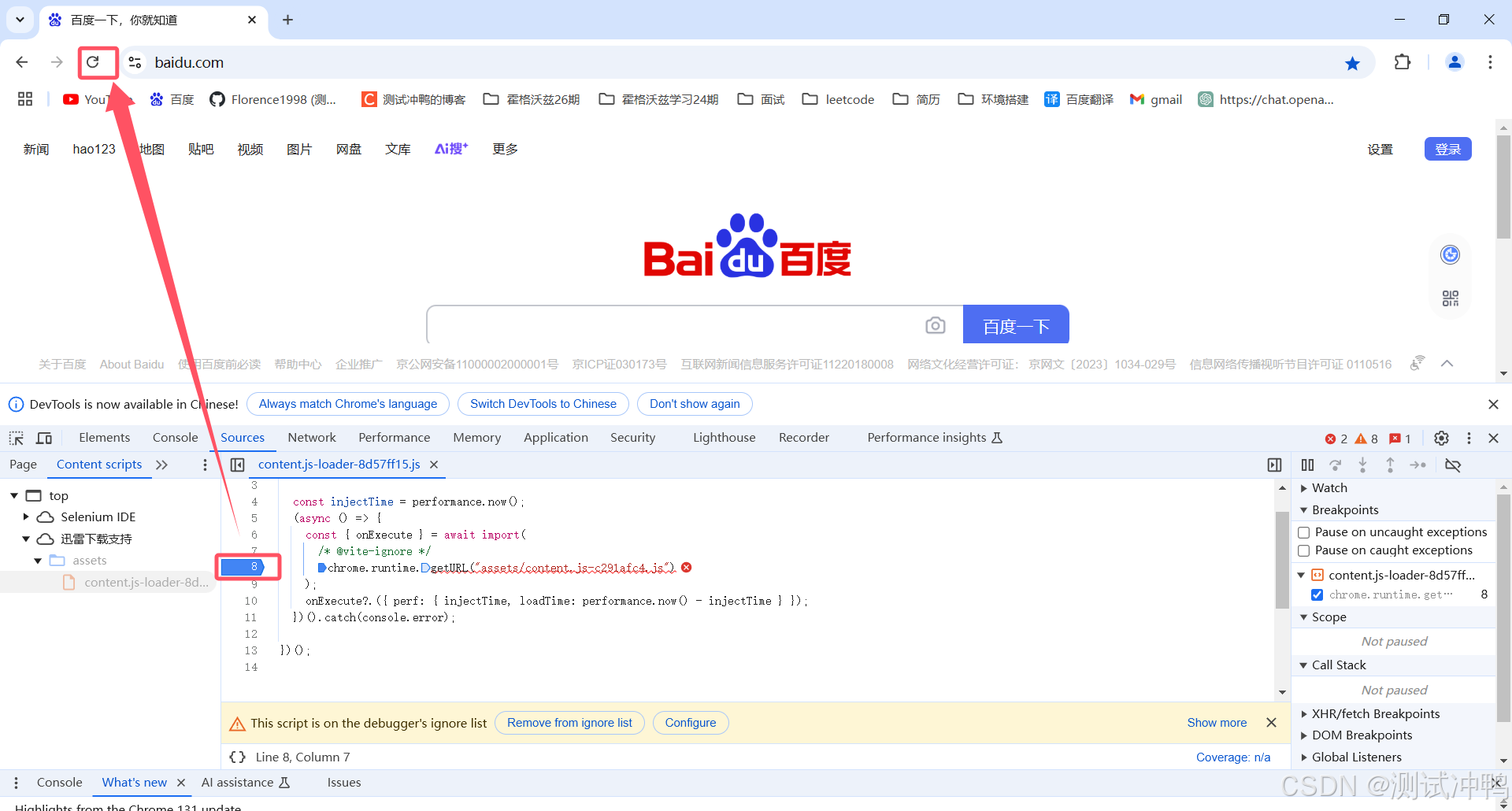Open the Performance tab

pyautogui.click(x=394, y=438)
